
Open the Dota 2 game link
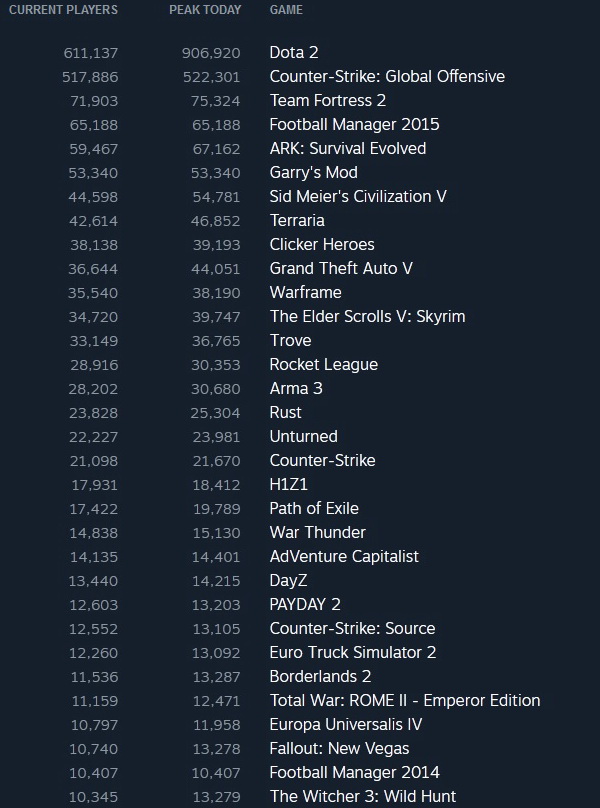[x=294, y=52]
